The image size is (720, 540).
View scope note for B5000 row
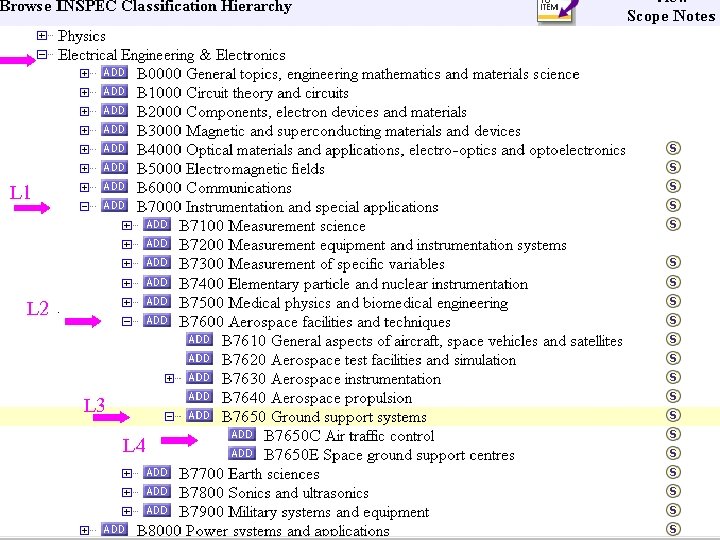coord(673,167)
